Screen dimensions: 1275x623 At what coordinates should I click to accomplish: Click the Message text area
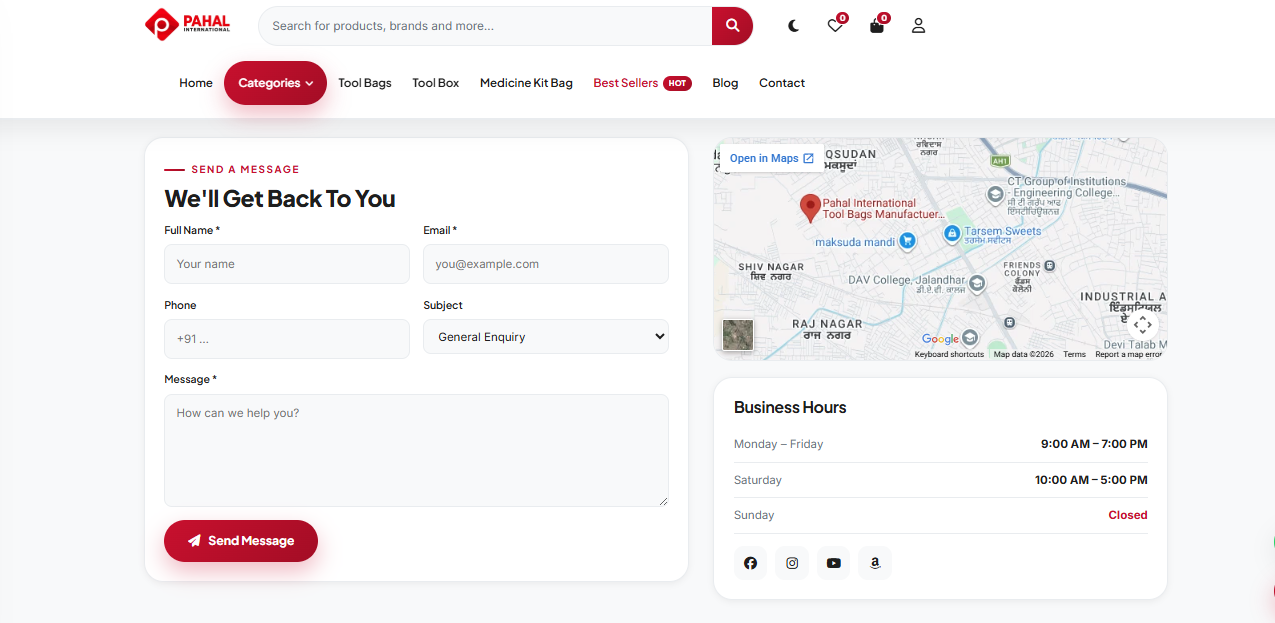(x=416, y=450)
